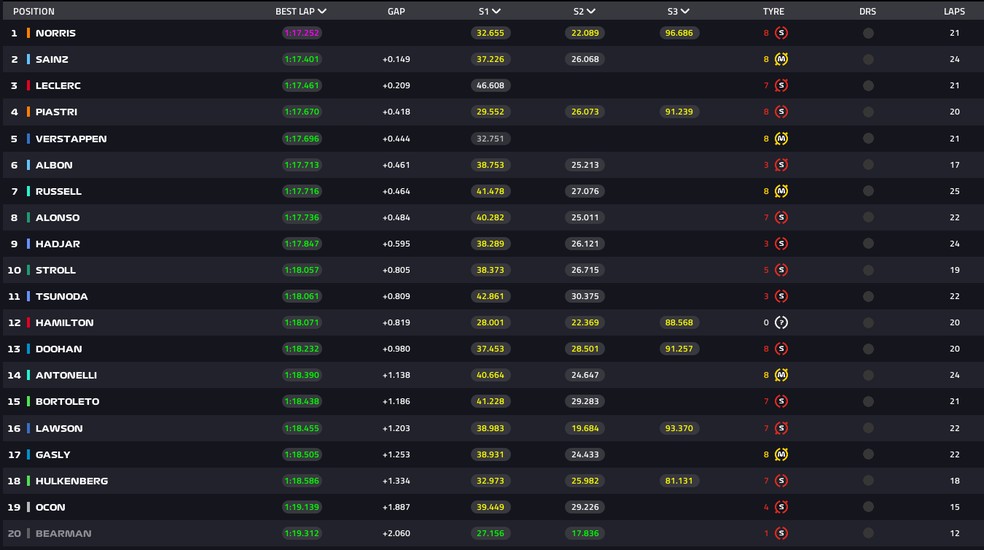Click the Tyre column header
Viewport: 984px width, 550px height.
point(773,11)
